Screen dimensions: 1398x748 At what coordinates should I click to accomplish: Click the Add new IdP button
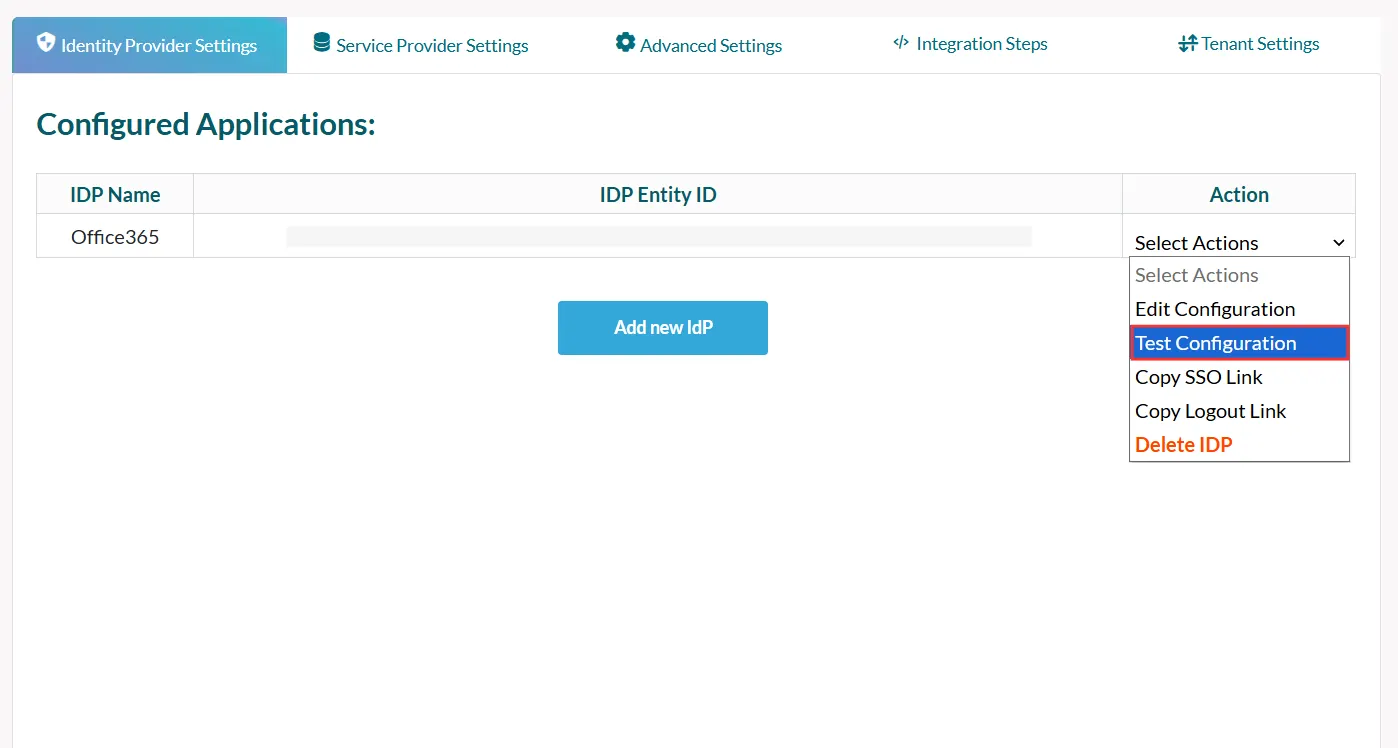point(662,327)
